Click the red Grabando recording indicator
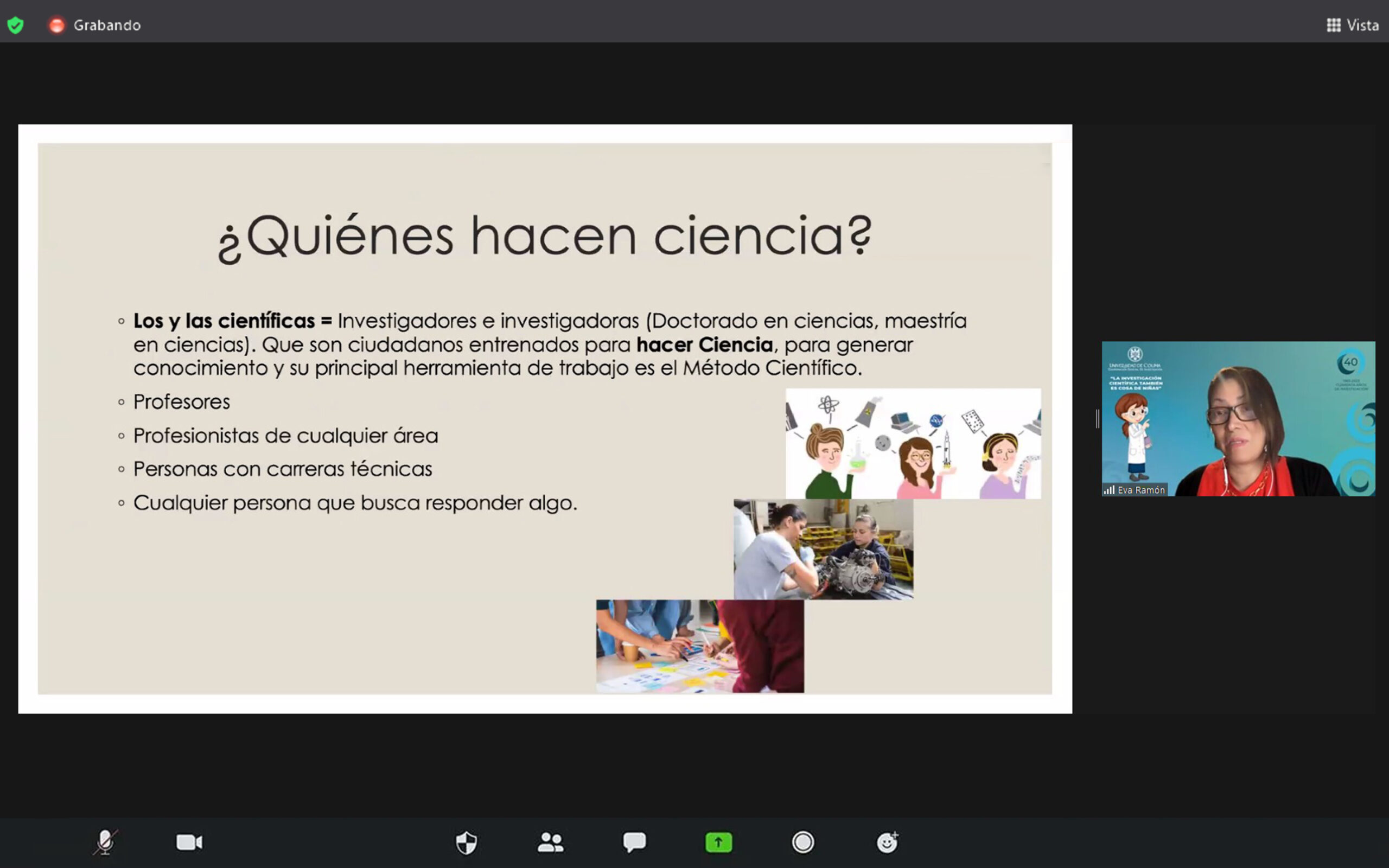 point(57,25)
